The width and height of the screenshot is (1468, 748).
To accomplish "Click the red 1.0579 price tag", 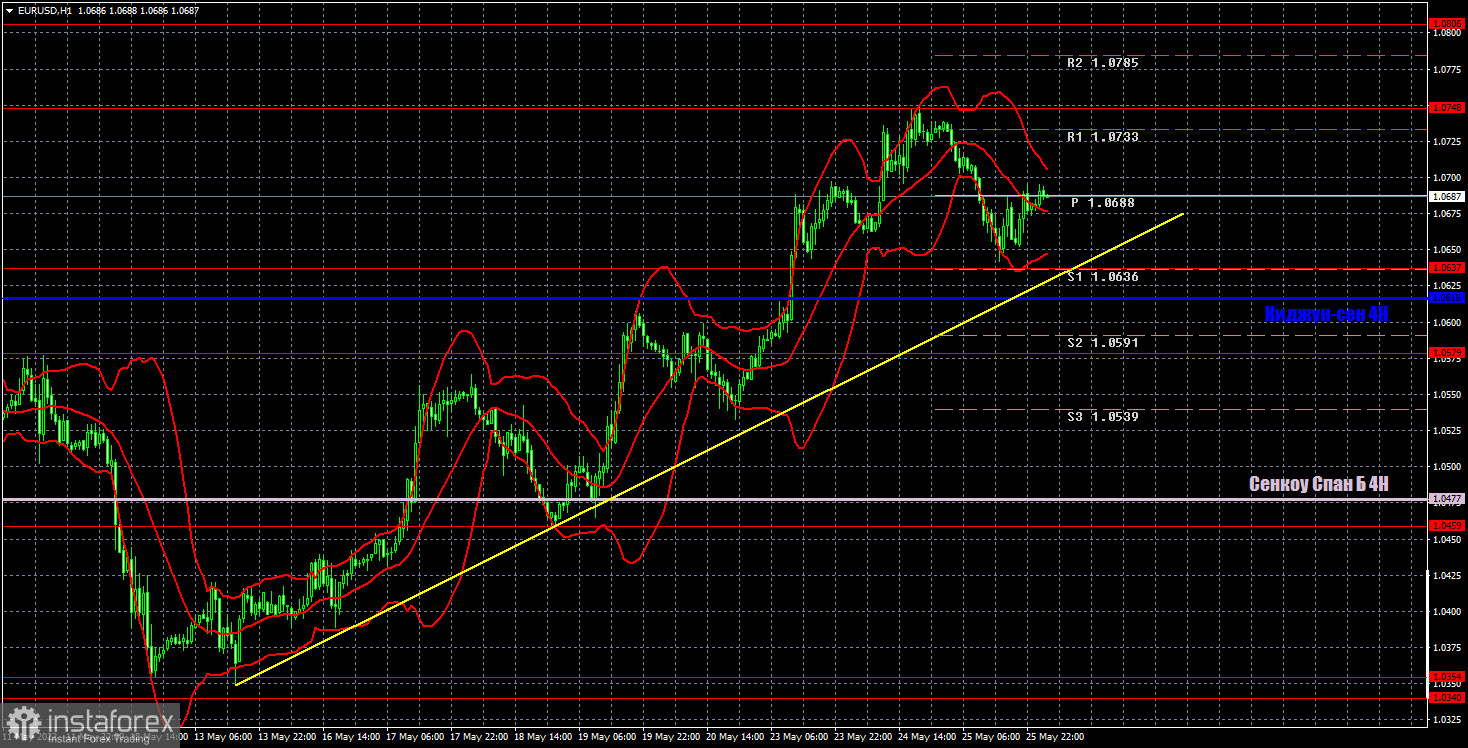I will (x=1447, y=352).
